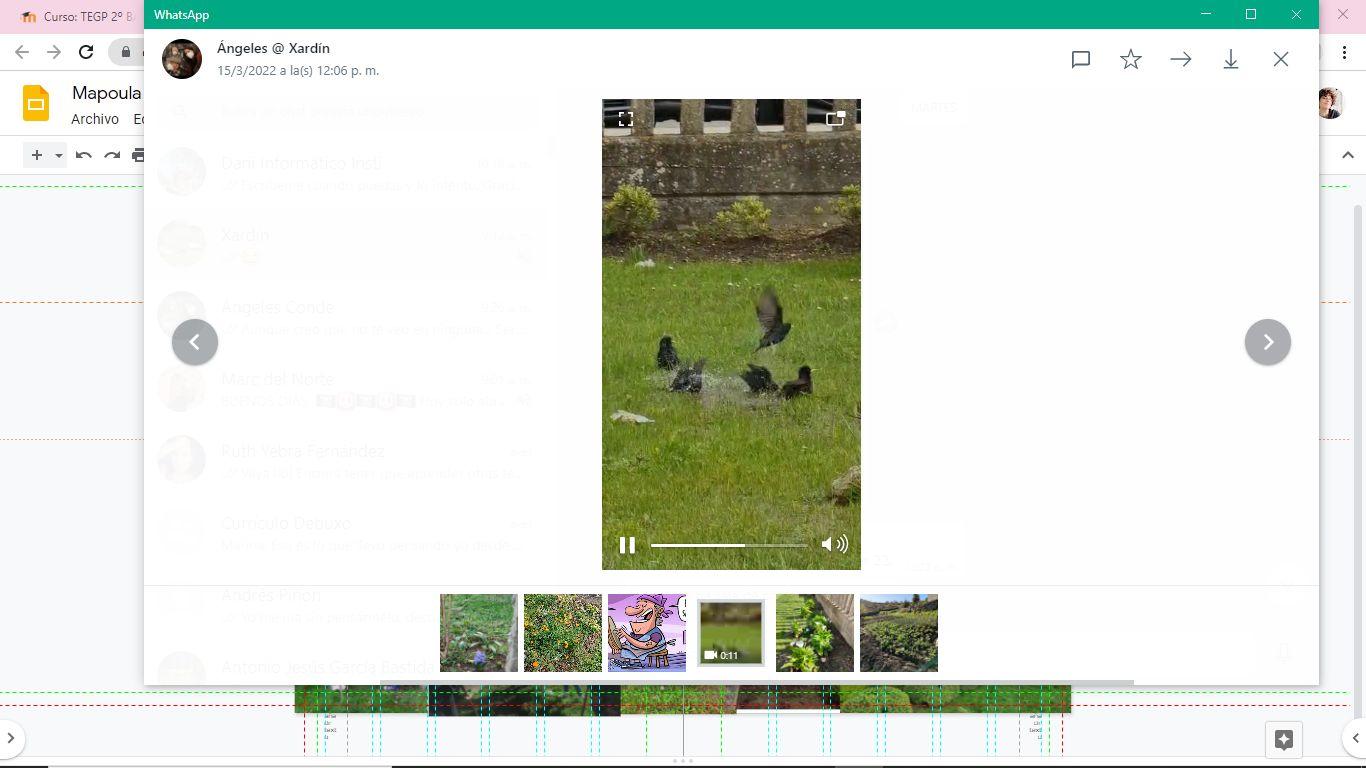Image resolution: width=1366 pixels, height=768 pixels.
Task: Close the WhatsApp media viewer
Action: (1281, 60)
